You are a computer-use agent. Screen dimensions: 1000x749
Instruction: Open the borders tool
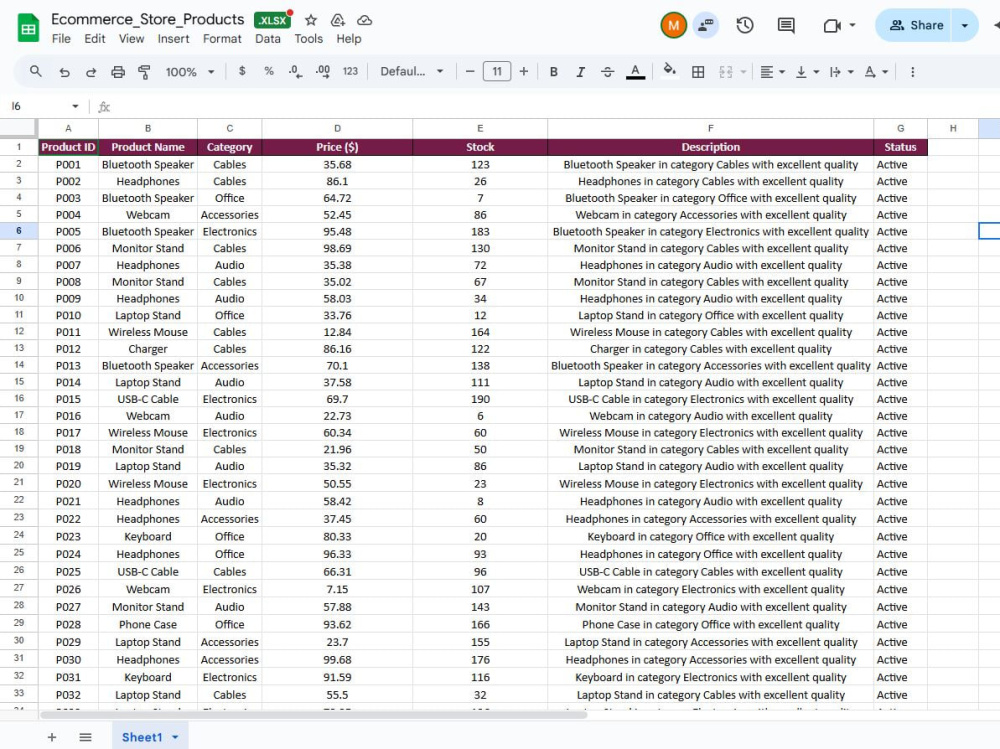tap(698, 72)
